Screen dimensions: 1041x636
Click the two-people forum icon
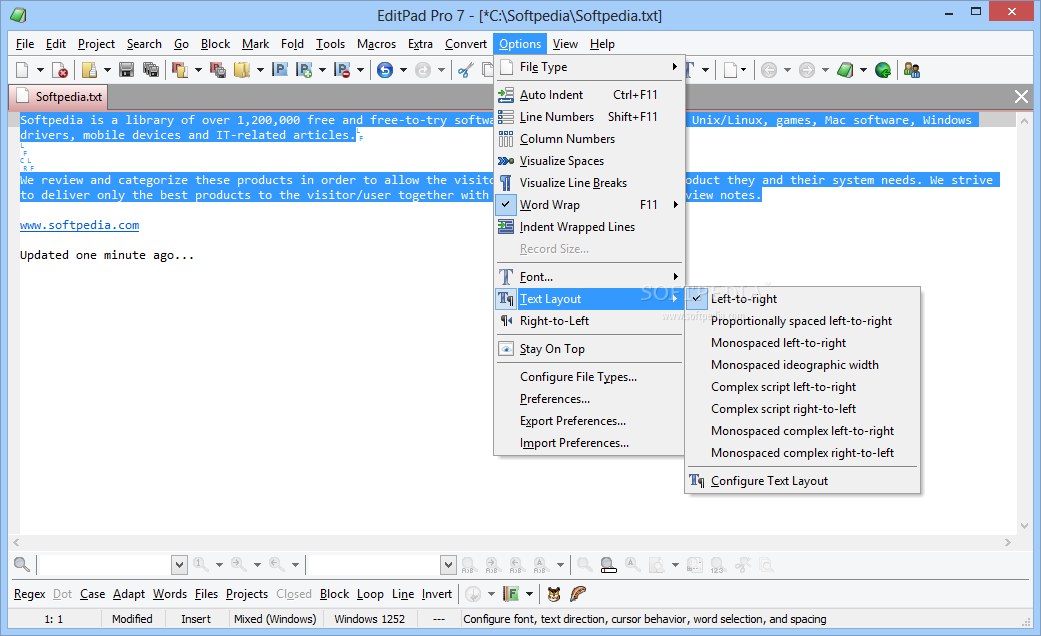point(912,70)
